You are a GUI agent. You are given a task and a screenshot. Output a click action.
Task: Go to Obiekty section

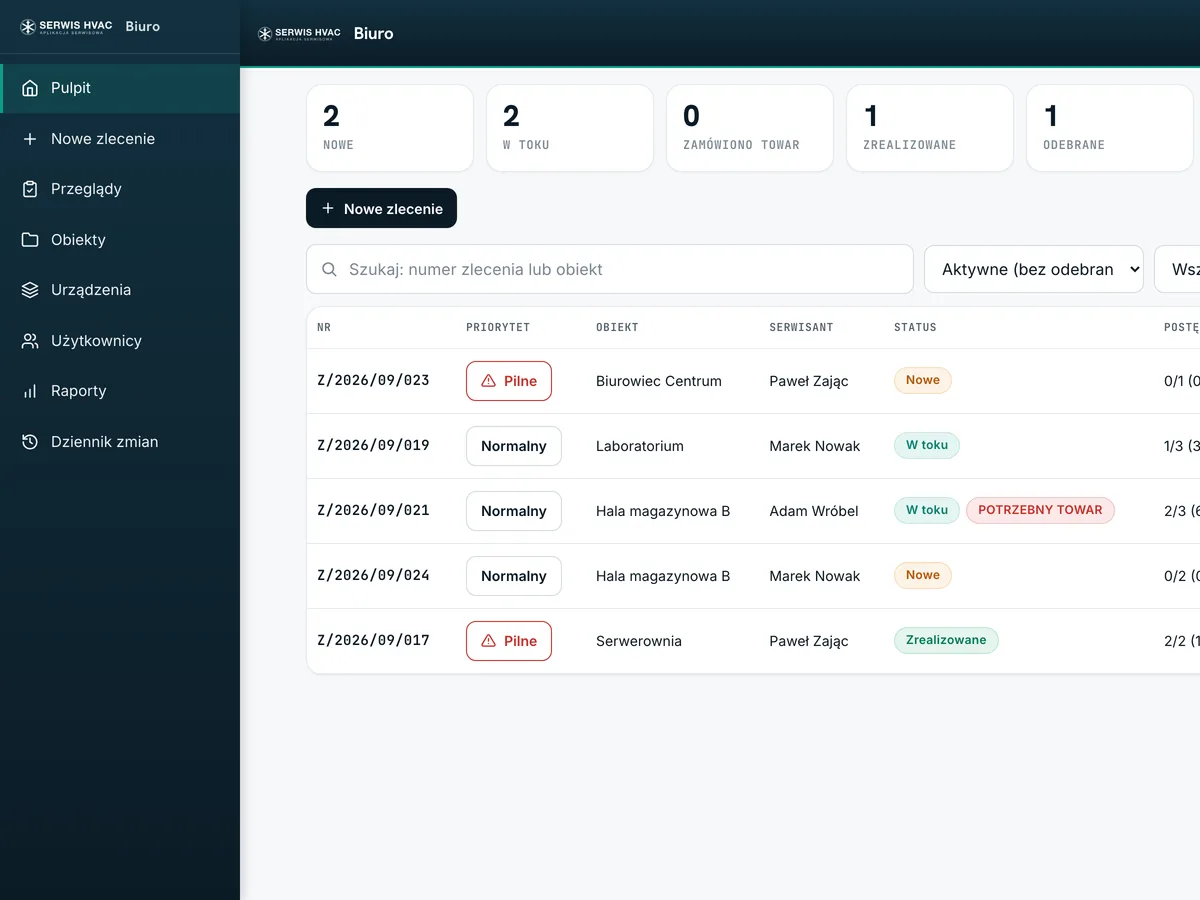click(120, 240)
